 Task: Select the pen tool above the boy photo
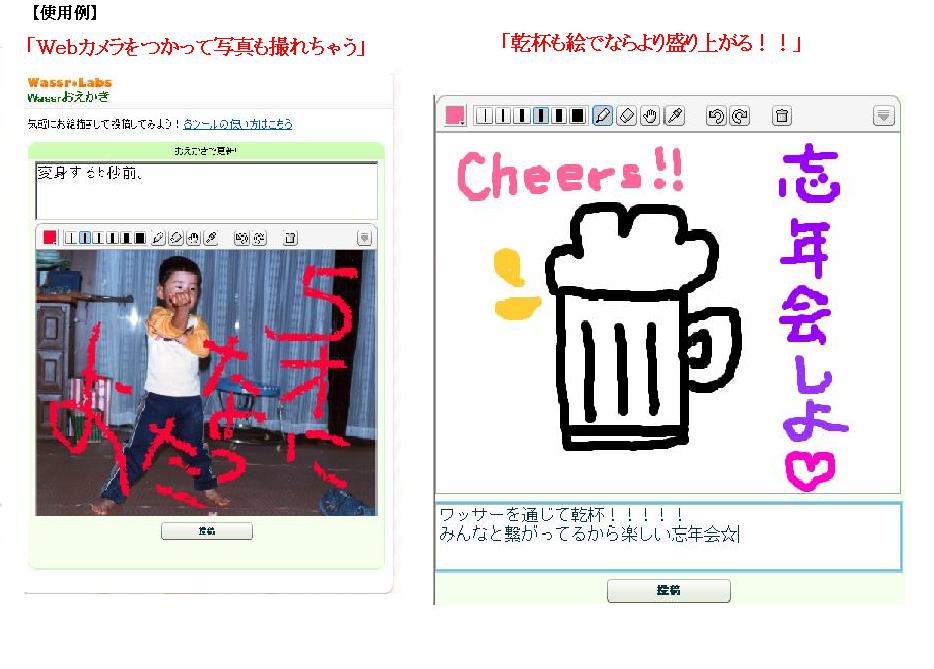click(158, 238)
